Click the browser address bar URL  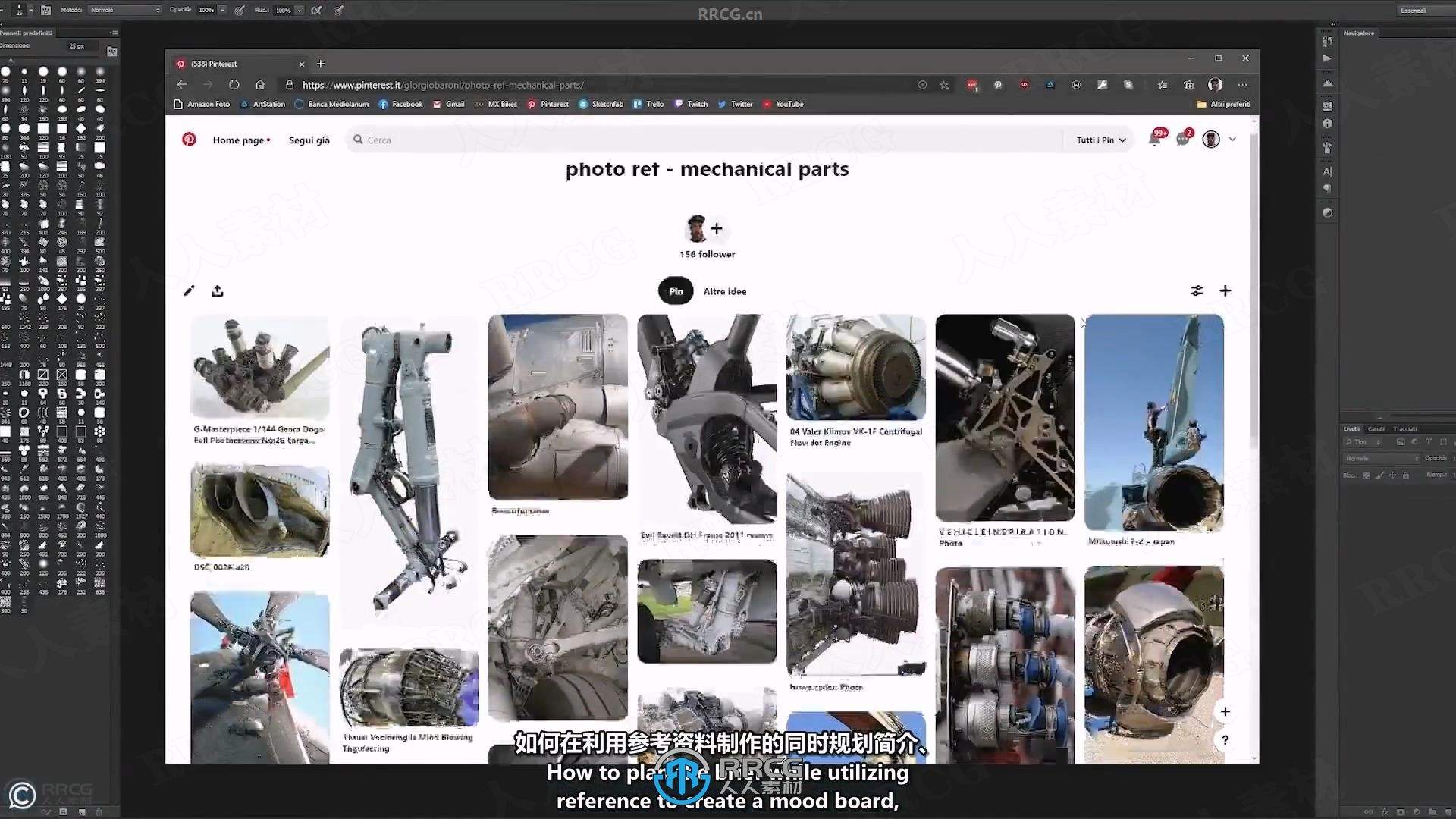(x=443, y=85)
